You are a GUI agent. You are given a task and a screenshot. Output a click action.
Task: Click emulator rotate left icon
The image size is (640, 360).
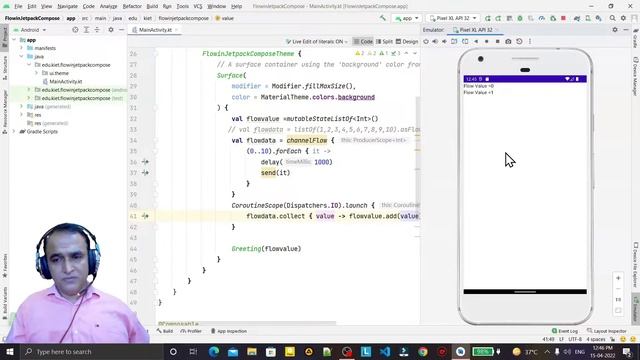tap(454, 41)
